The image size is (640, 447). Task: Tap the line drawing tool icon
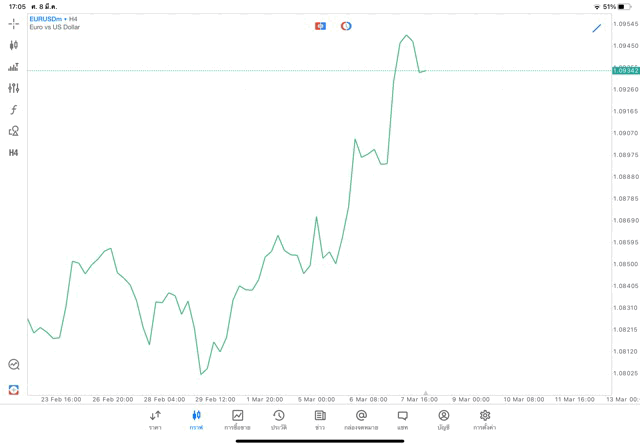click(x=597, y=28)
